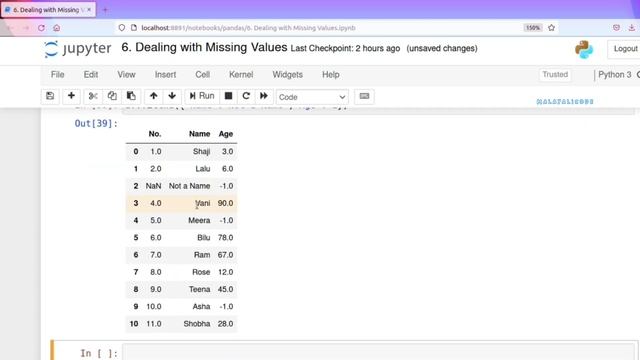
Task: Click the name Rose in table
Action: tap(201, 272)
